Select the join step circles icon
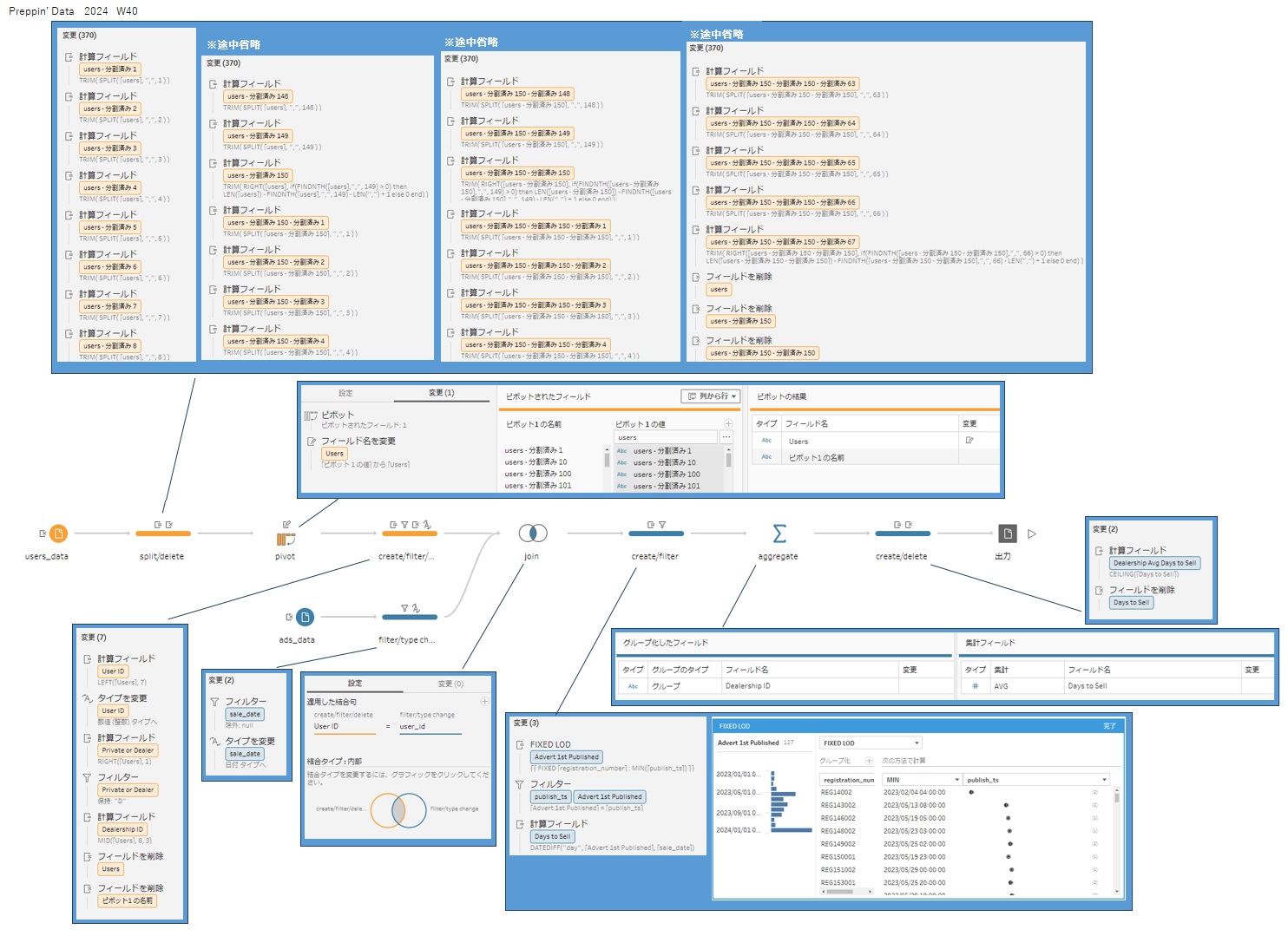Viewport: 1288px width, 936px height. click(533, 533)
